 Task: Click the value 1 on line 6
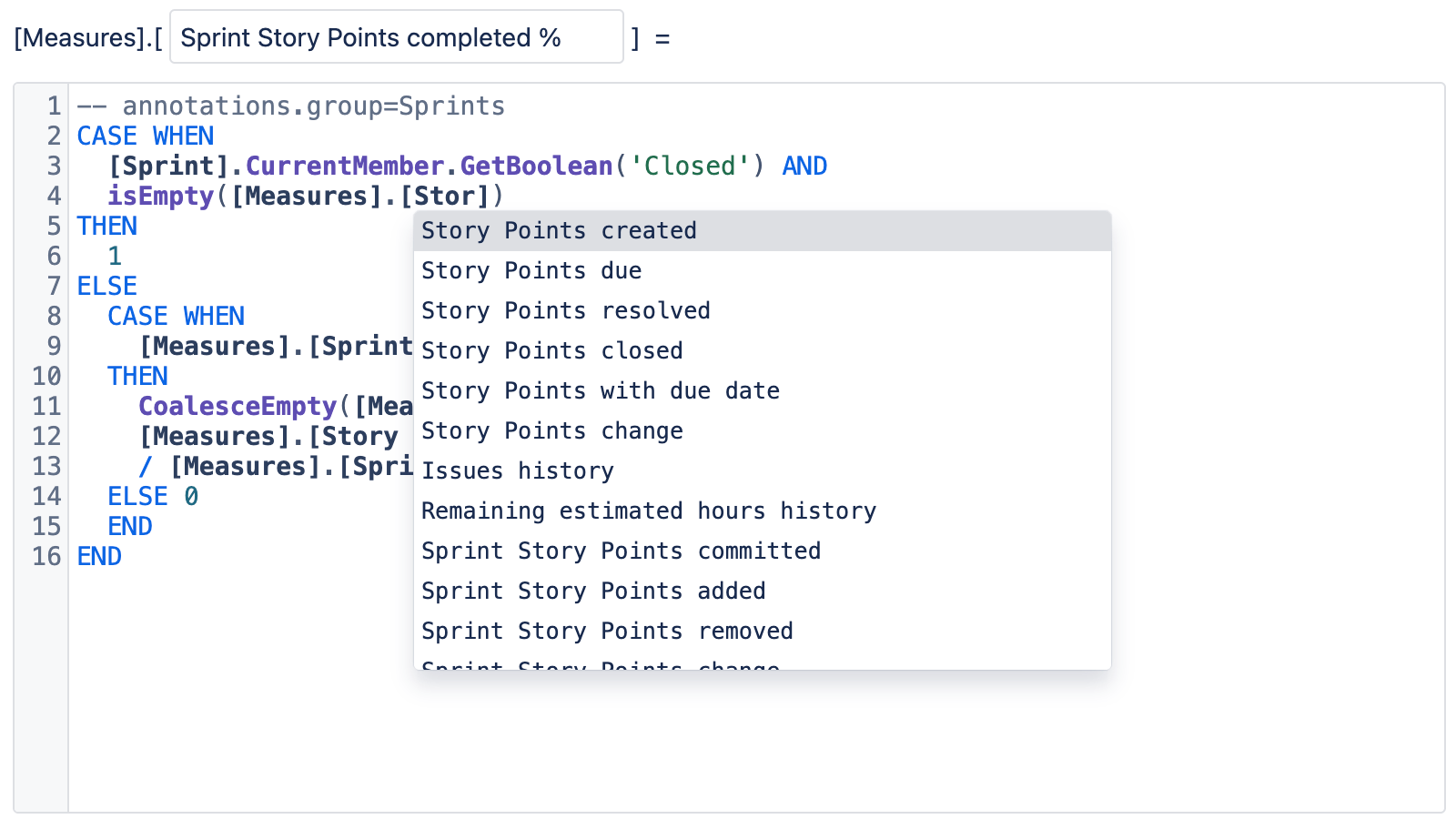point(115,257)
